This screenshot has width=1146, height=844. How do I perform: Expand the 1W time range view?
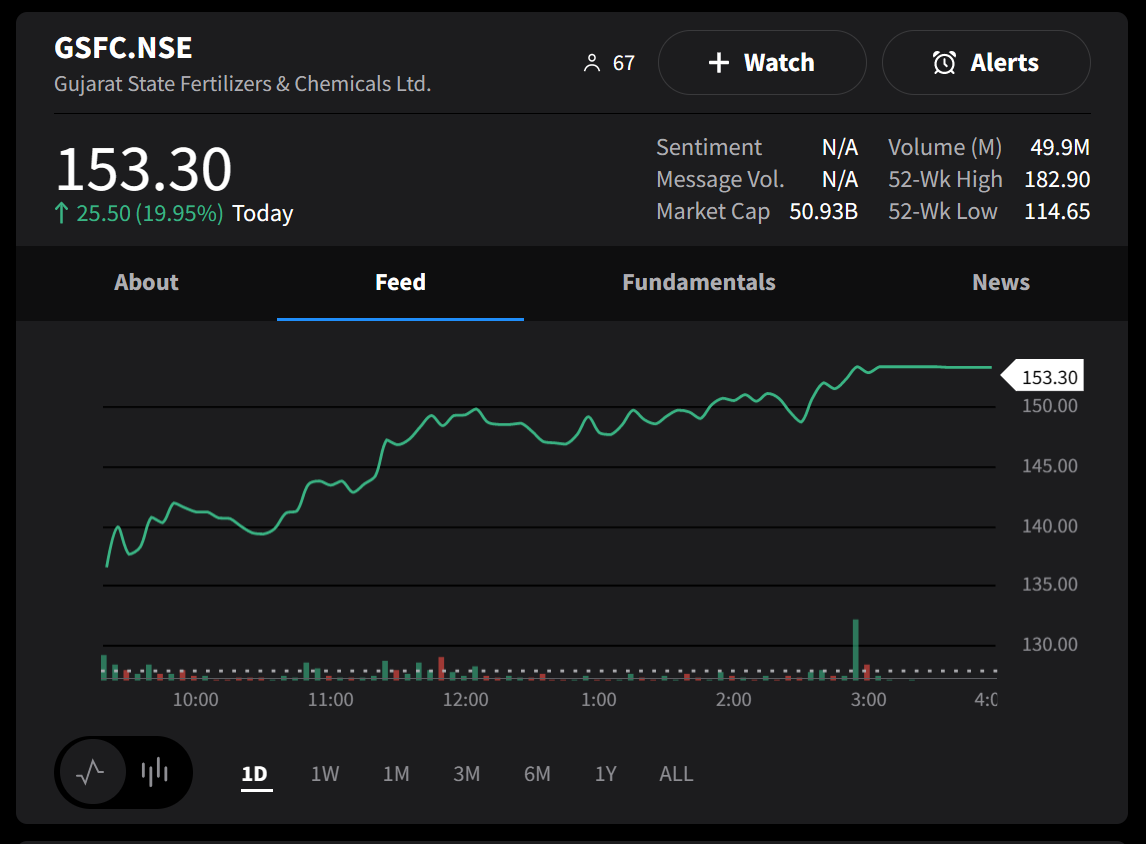(x=324, y=773)
